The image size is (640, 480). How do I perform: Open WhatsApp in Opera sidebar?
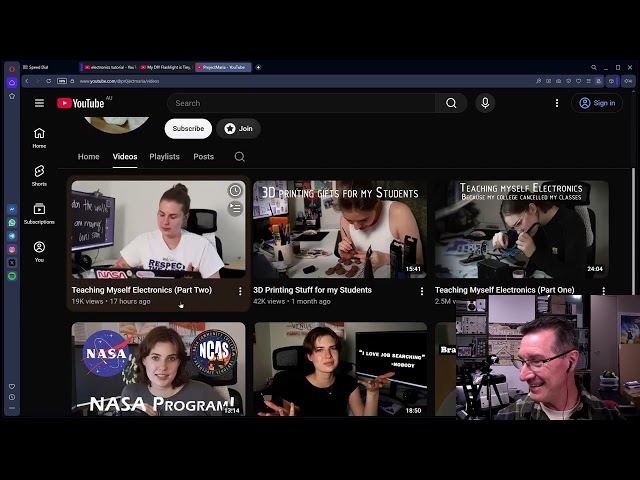pos(12,222)
